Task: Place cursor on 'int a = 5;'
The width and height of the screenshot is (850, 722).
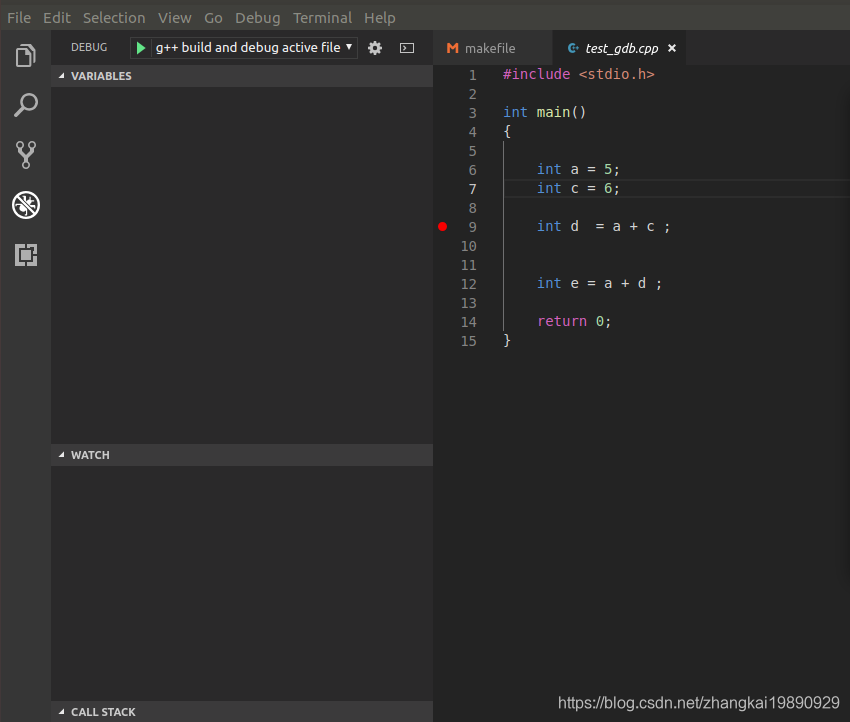Action: point(578,170)
